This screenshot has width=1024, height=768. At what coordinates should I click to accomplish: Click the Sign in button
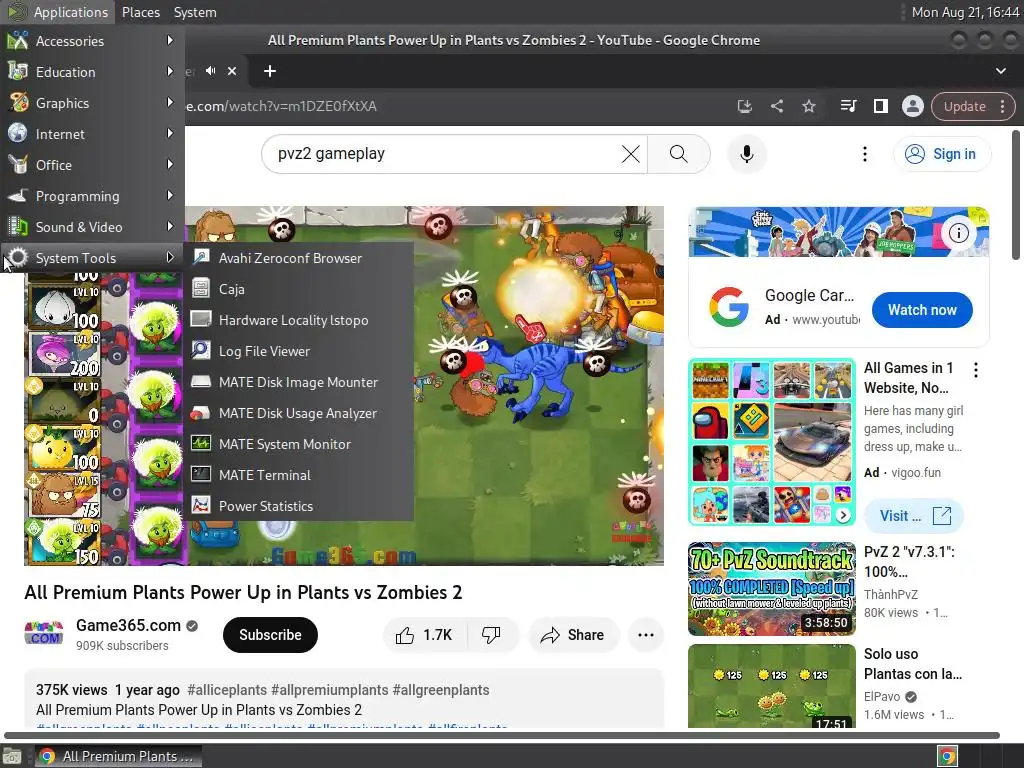pos(942,154)
